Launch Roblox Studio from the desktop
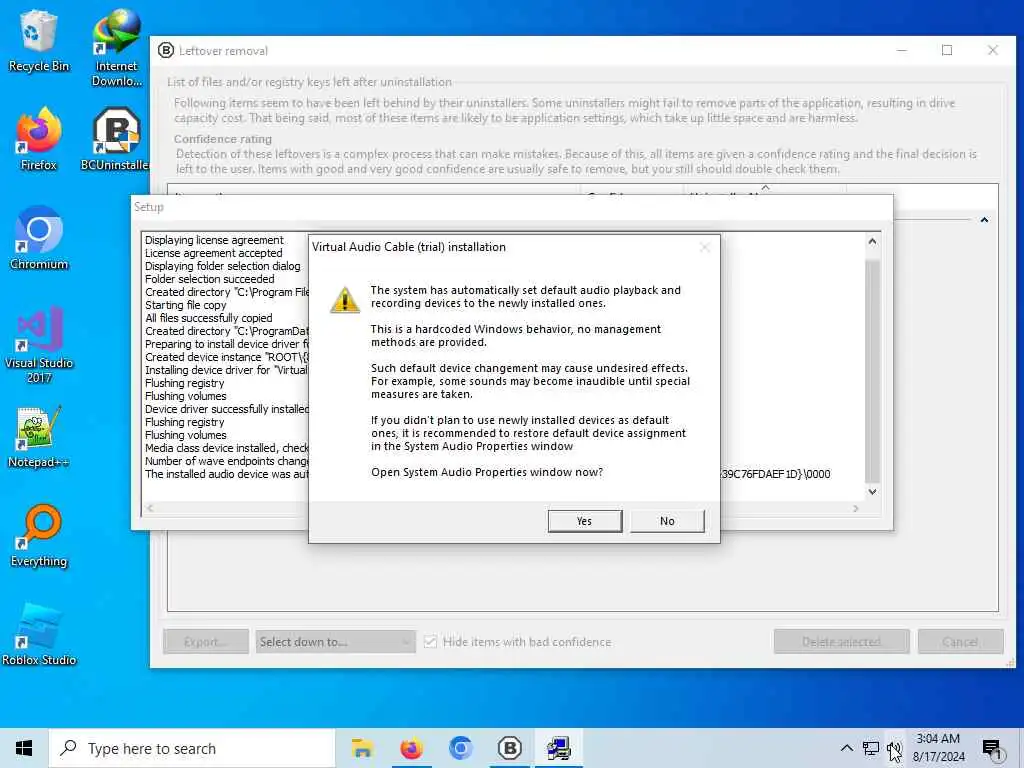This screenshot has width=1024, height=768. 39,635
